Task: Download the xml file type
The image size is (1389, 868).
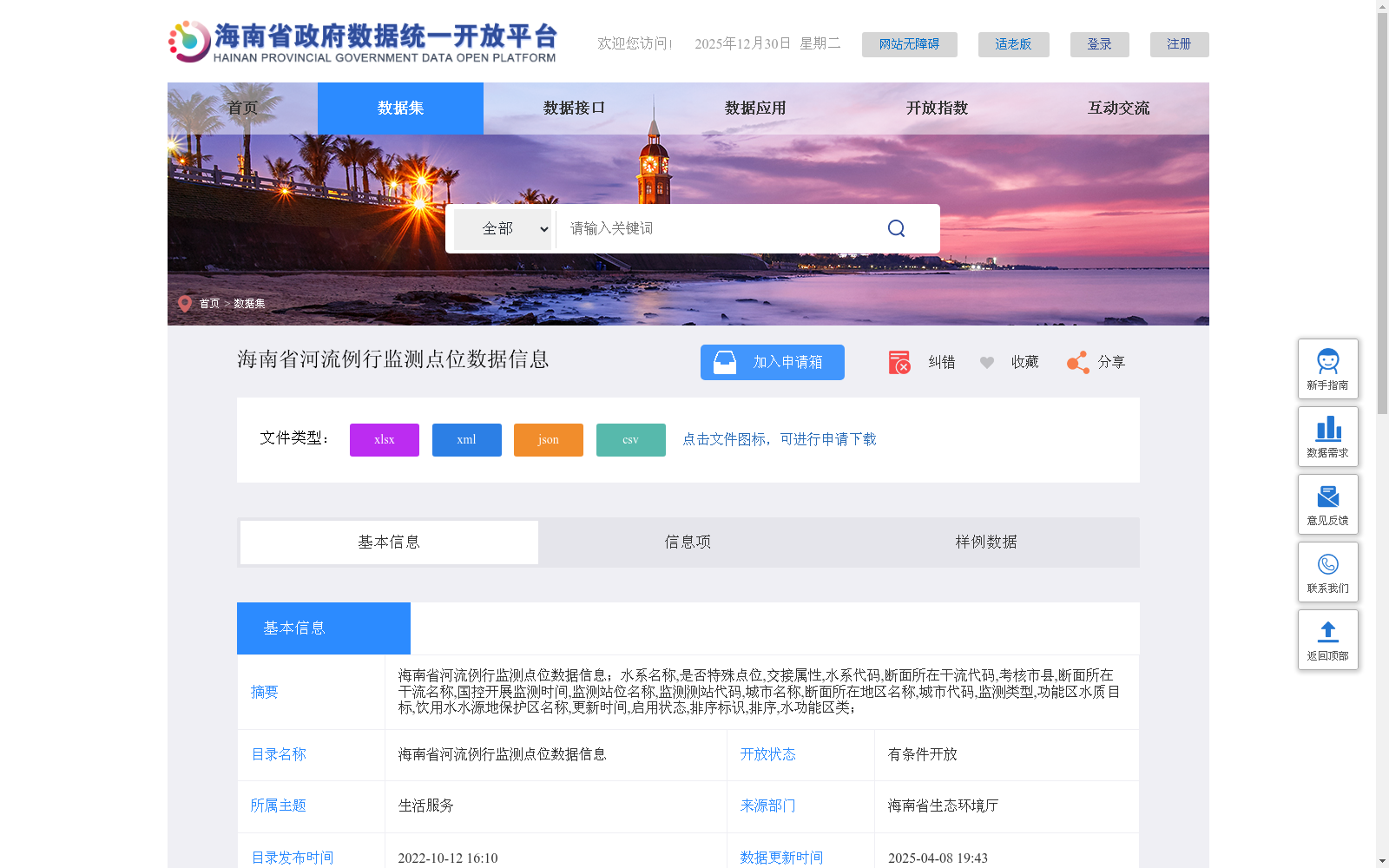Action: [467, 440]
